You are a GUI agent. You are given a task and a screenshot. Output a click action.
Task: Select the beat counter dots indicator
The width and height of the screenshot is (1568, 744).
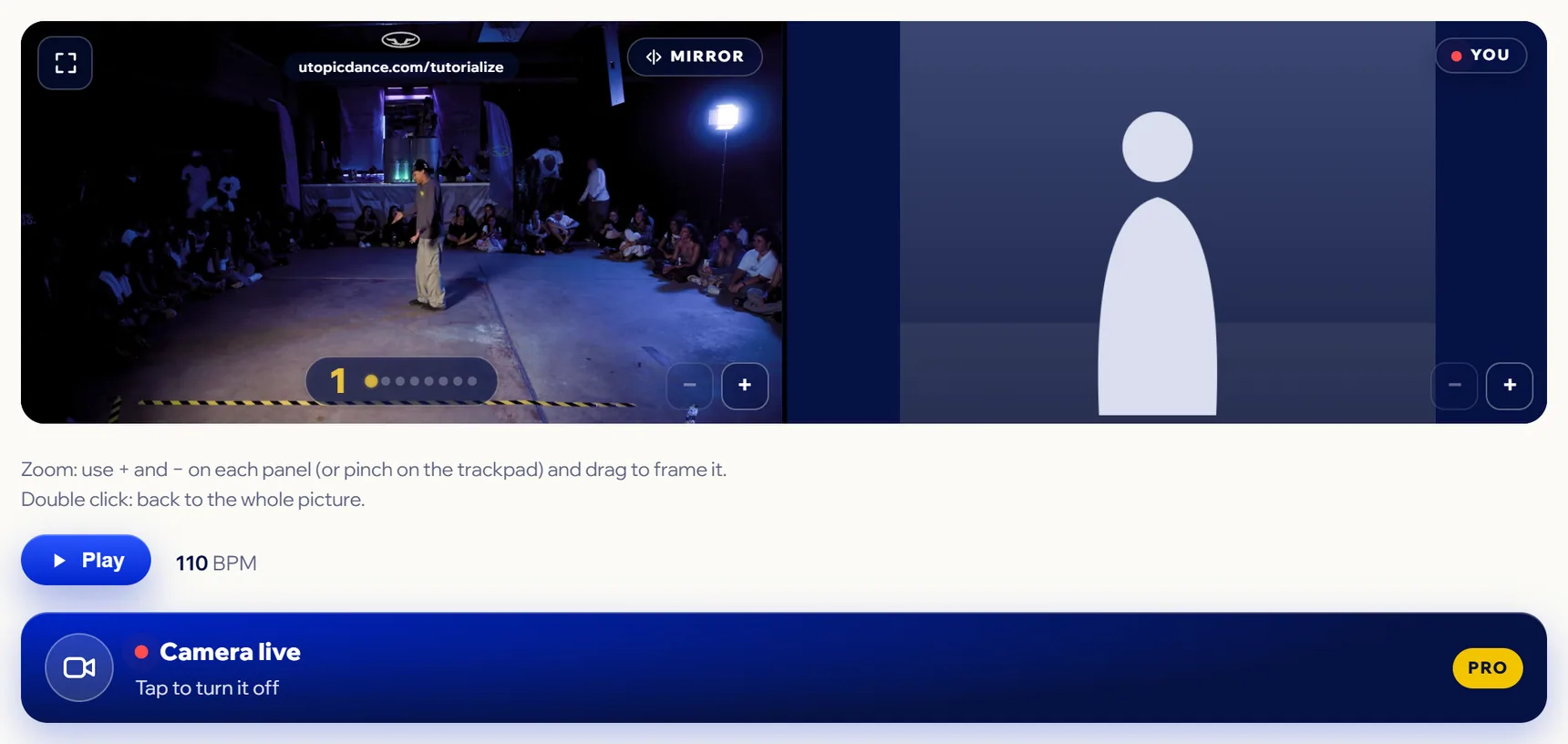[401, 380]
